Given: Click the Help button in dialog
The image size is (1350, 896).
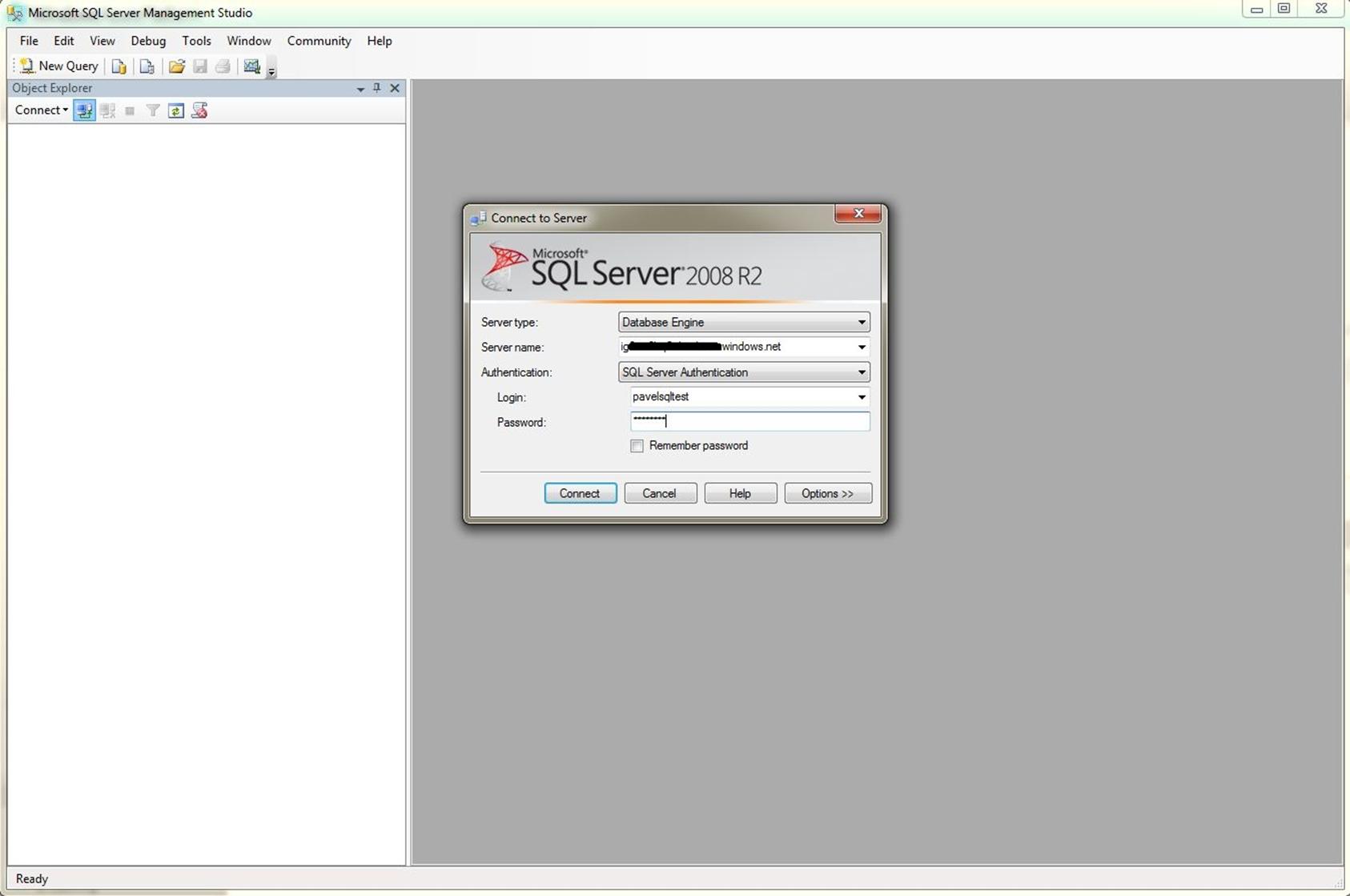Looking at the screenshot, I should [740, 493].
